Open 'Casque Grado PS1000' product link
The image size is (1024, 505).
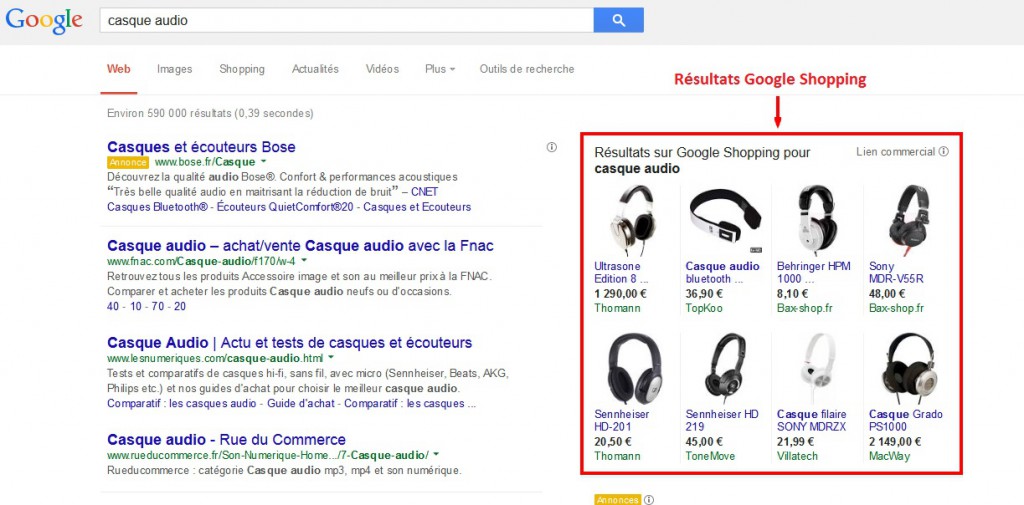(906, 420)
